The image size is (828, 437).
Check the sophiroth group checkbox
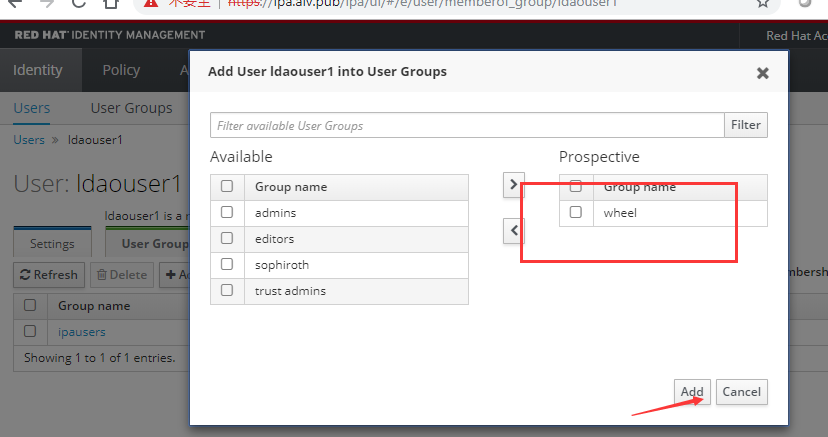(227, 264)
